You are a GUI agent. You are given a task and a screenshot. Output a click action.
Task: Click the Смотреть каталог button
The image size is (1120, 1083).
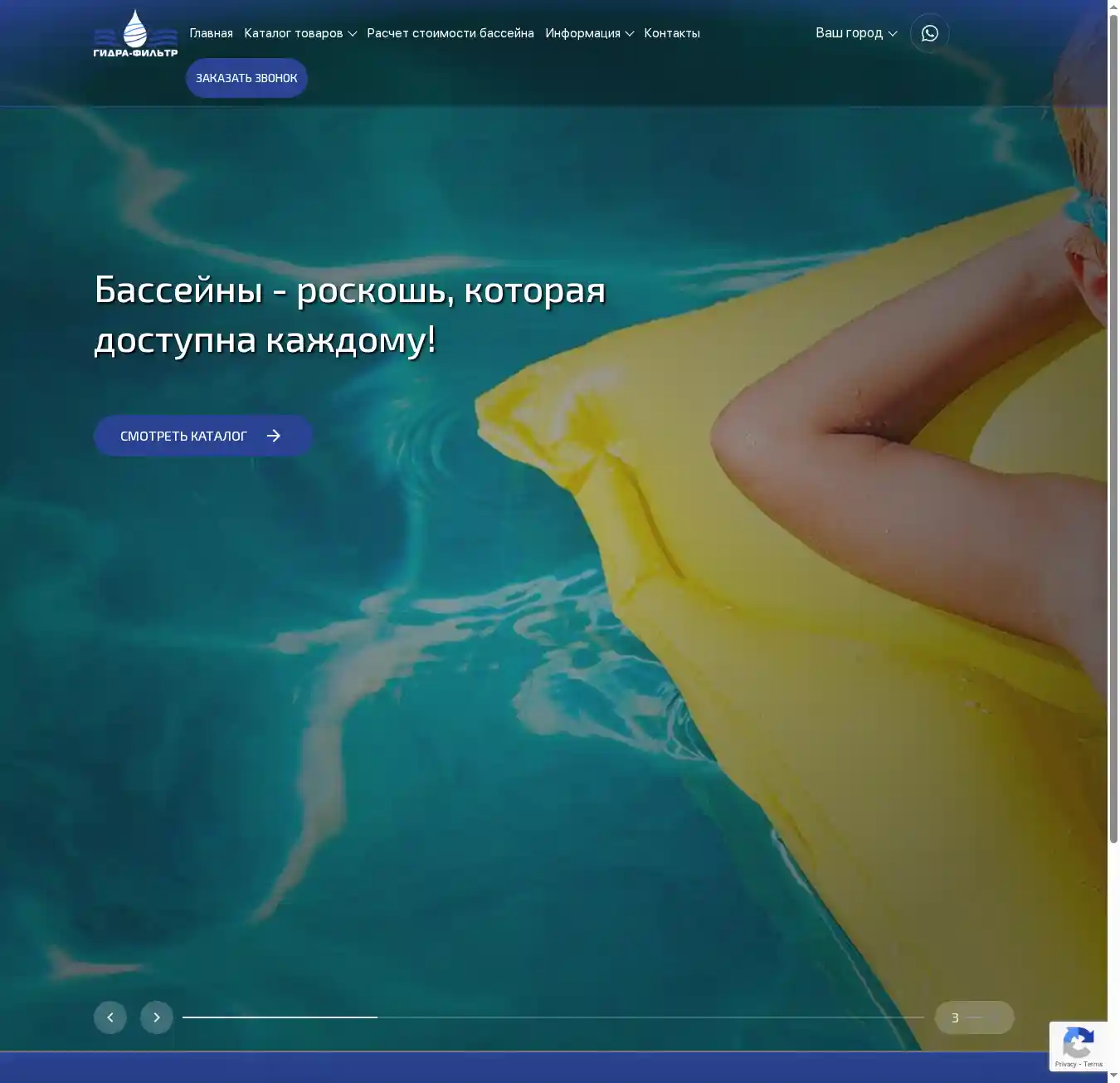(202, 436)
